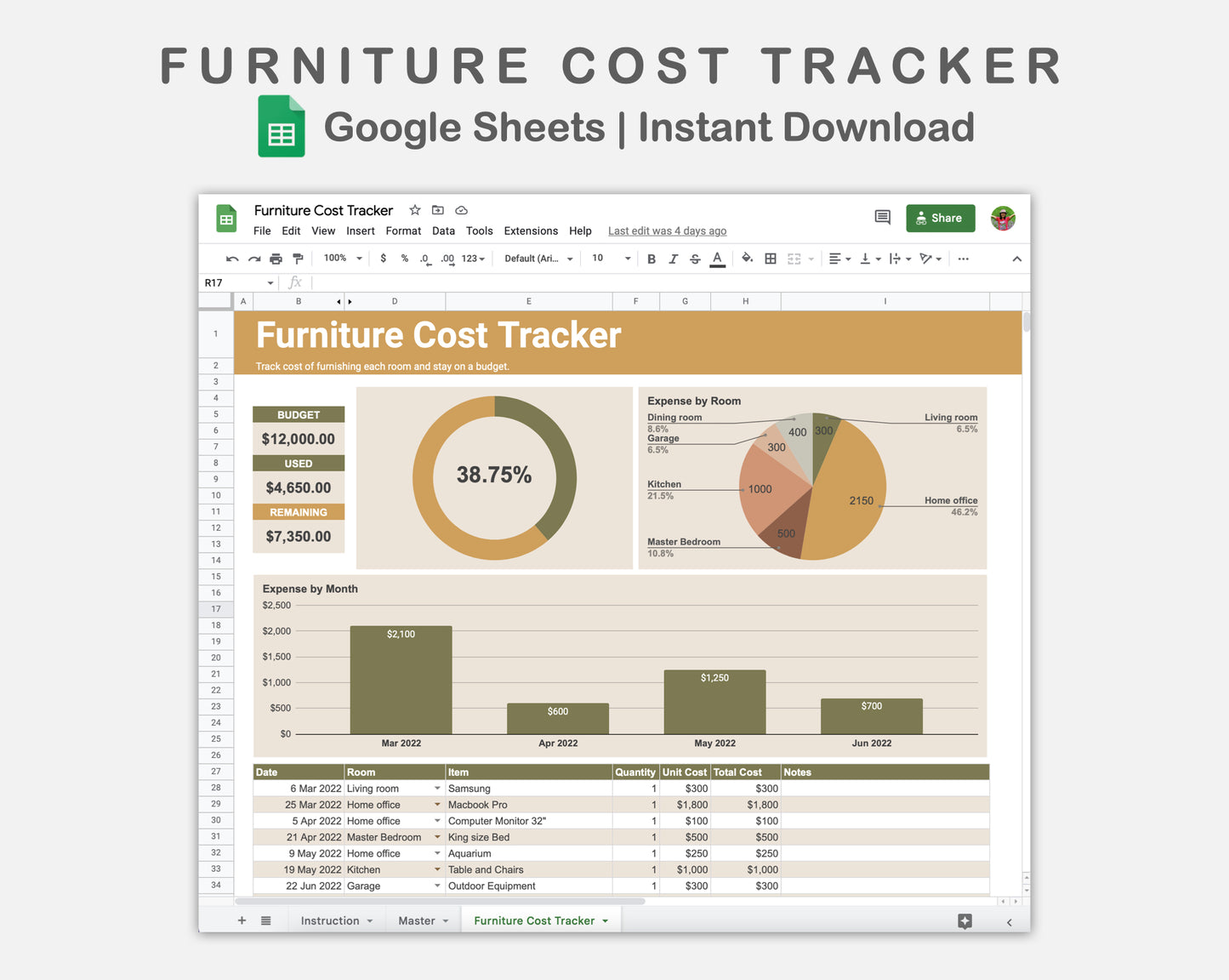This screenshot has height=980, width=1229.
Task: Open the Format menu
Action: pyautogui.click(x=403, y=231)
